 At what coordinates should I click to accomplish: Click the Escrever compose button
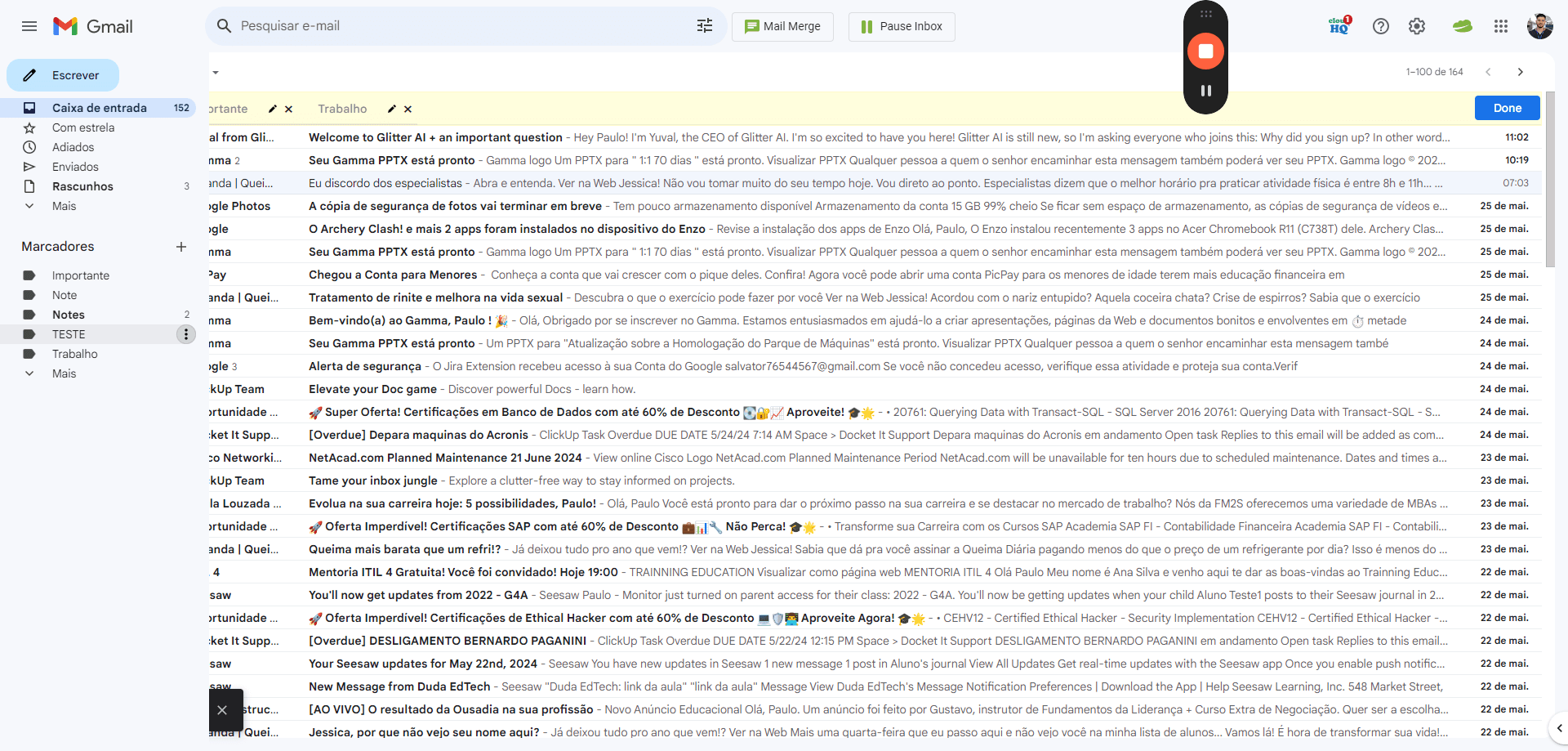coord(63,75)
